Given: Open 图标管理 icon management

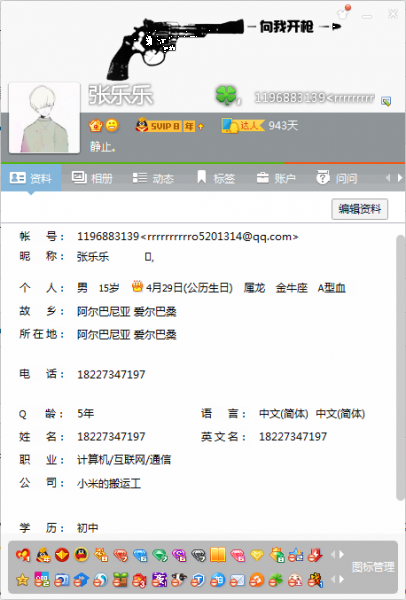Looking at the screenshot, I should (x=373, y=567).
